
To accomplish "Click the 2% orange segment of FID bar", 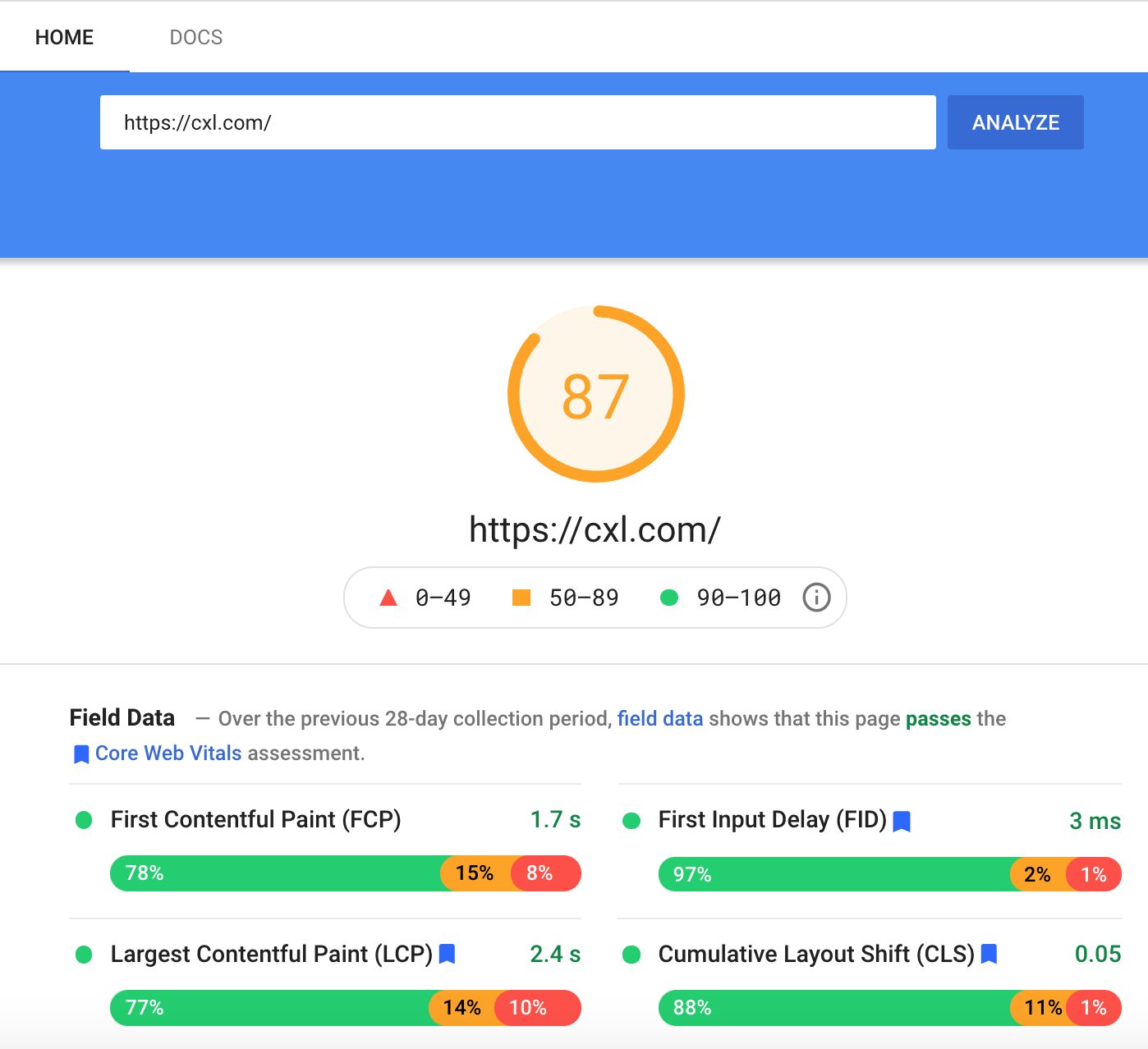I will (x=1038, y=874).
